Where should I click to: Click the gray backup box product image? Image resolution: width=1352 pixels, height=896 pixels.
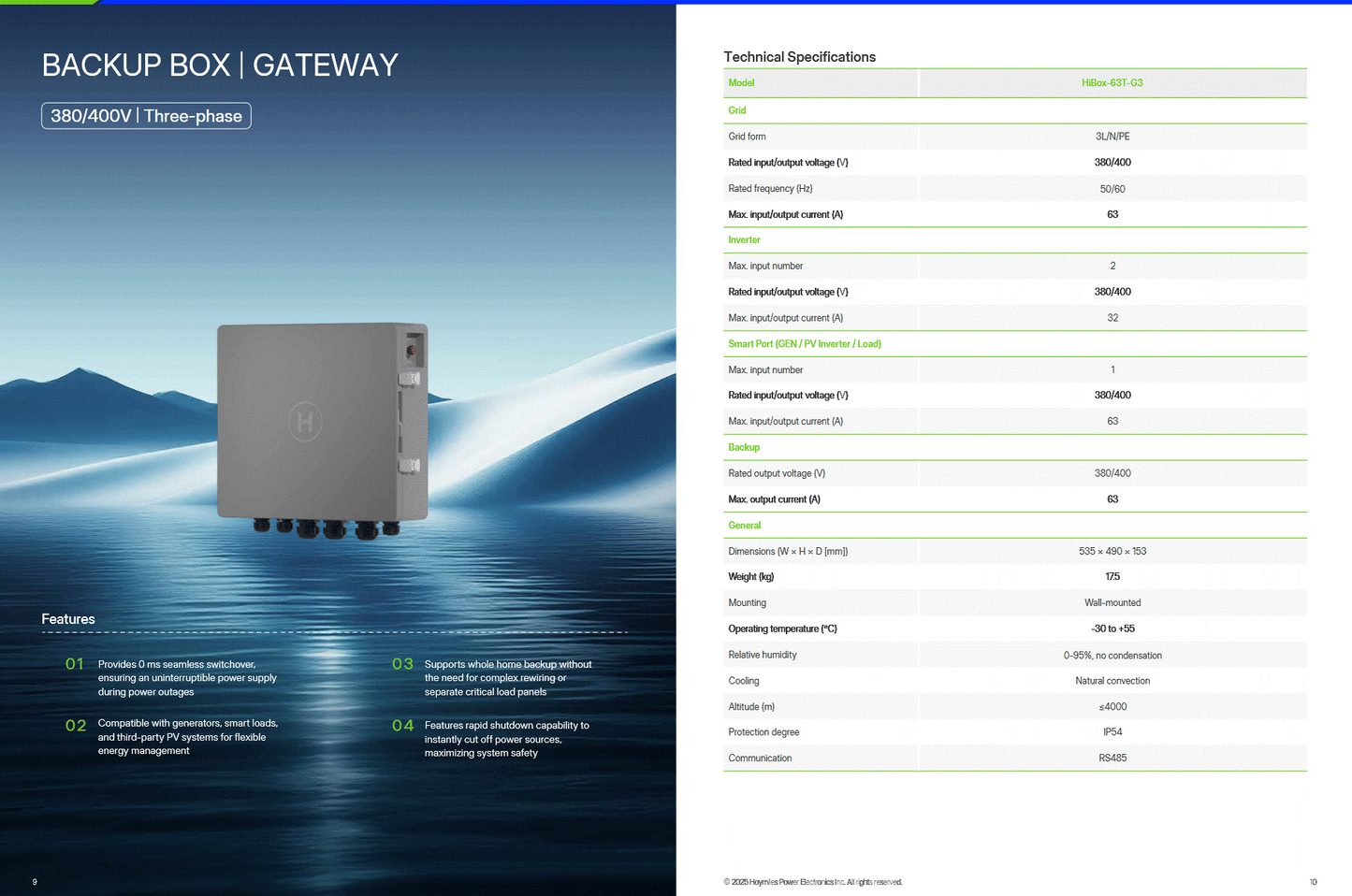coord(323,430)
